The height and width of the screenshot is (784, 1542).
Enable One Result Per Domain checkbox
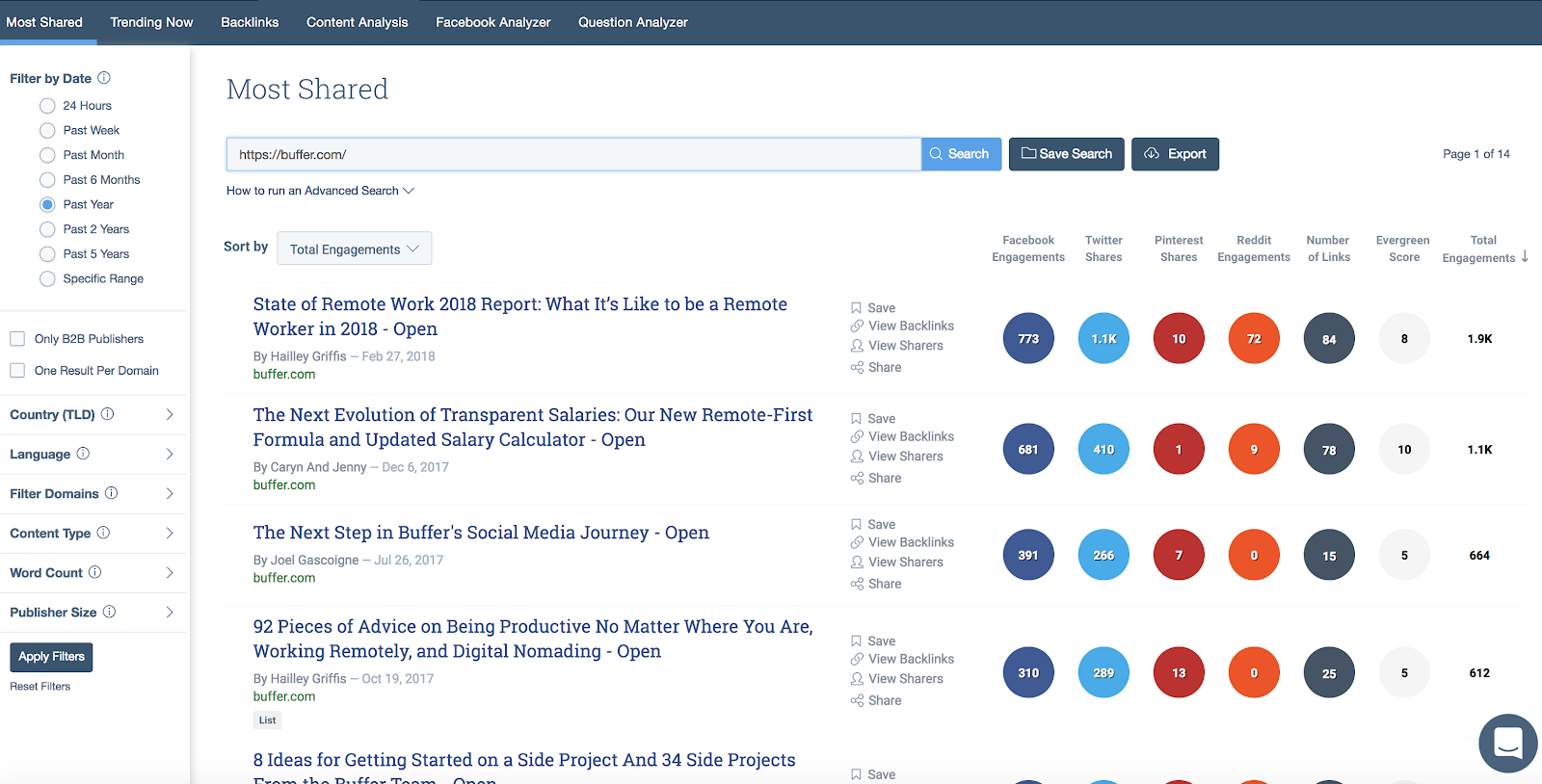click(x=17, y=370)
